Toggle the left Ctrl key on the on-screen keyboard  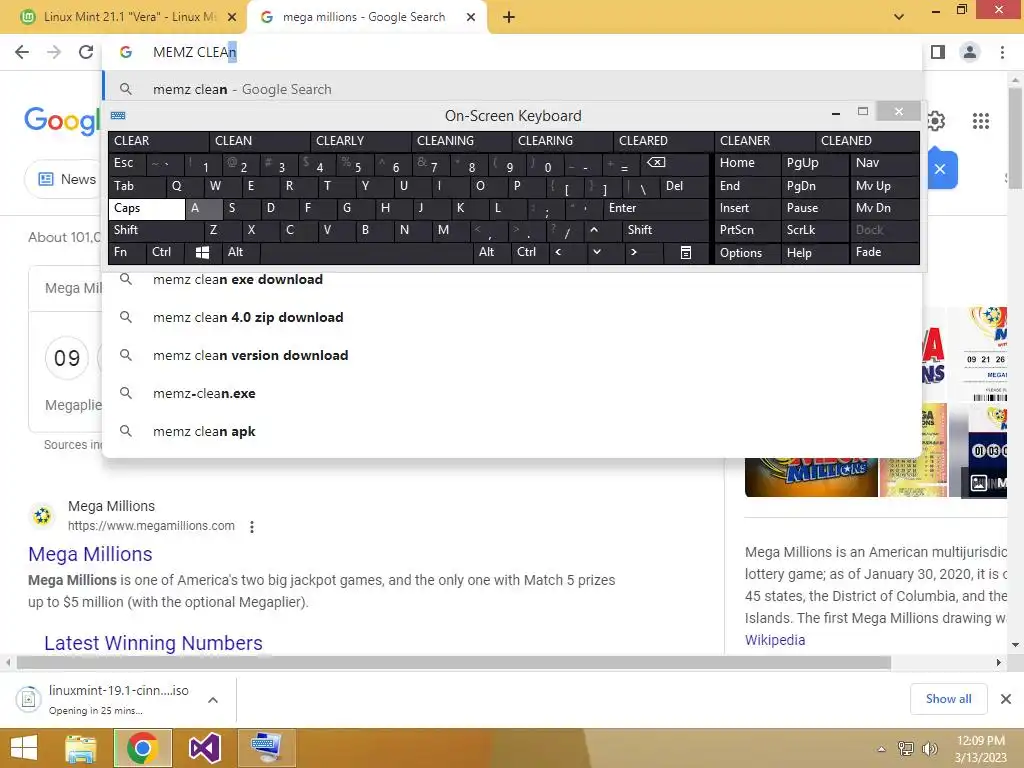pos(165,252)
